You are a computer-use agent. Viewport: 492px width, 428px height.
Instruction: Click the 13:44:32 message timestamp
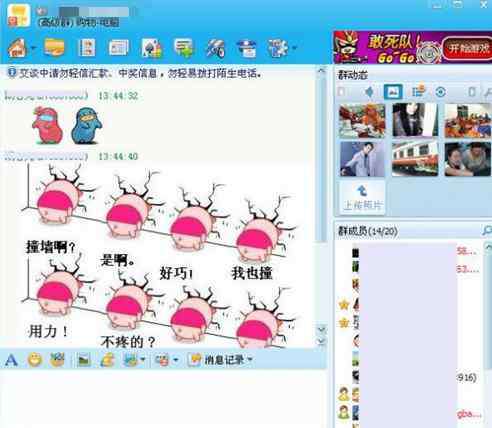click(118, 96)
